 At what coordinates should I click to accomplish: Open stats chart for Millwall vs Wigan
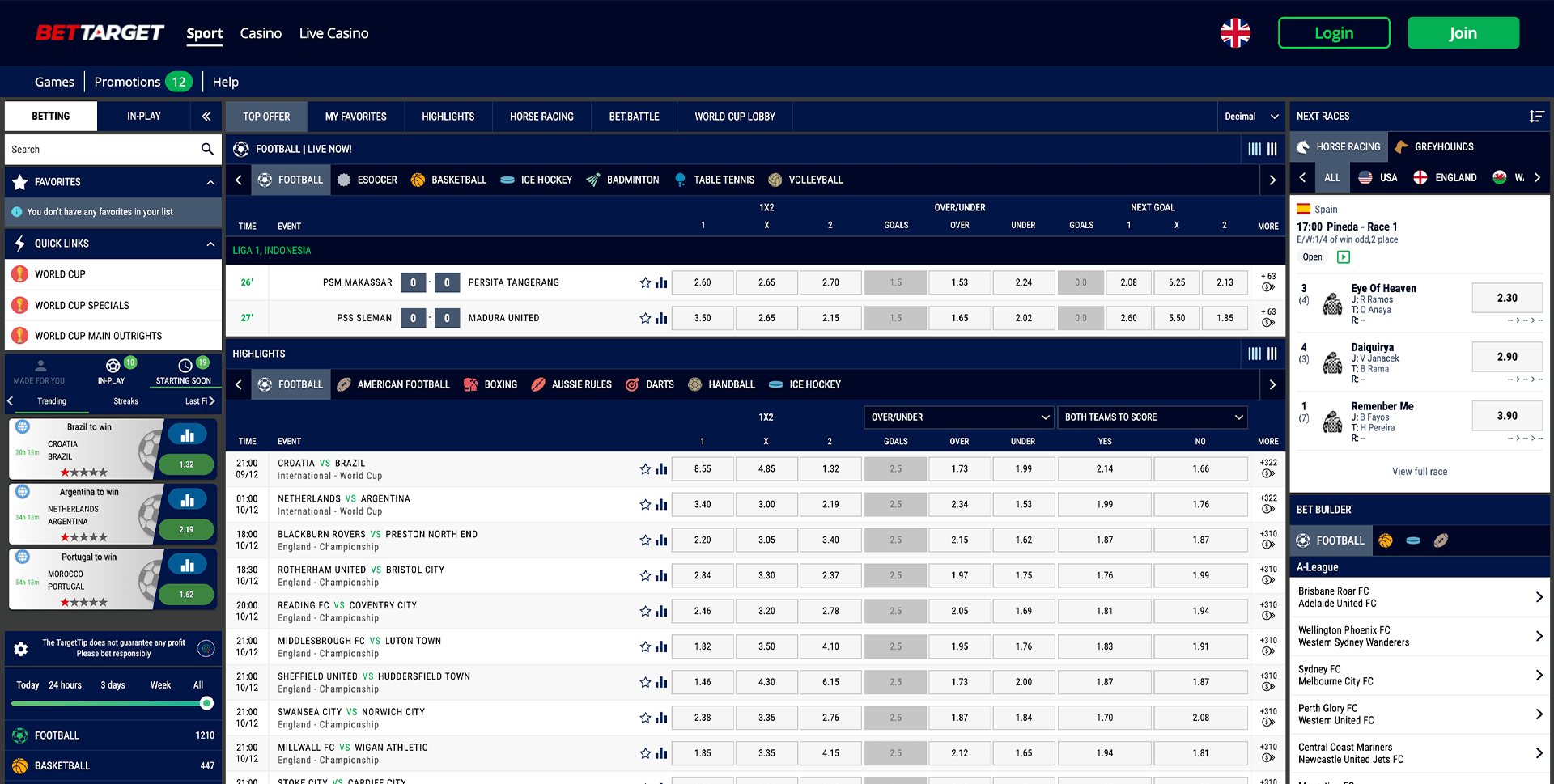(x=661, y=754)
